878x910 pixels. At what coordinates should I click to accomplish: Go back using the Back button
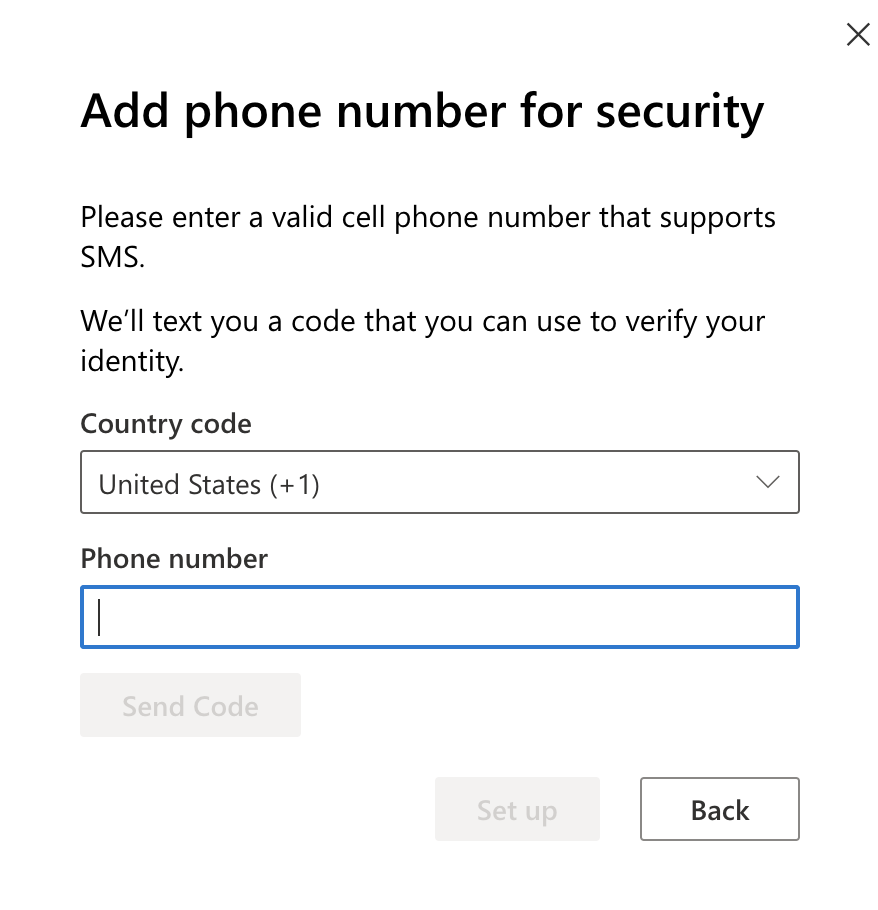click(719, 809)
